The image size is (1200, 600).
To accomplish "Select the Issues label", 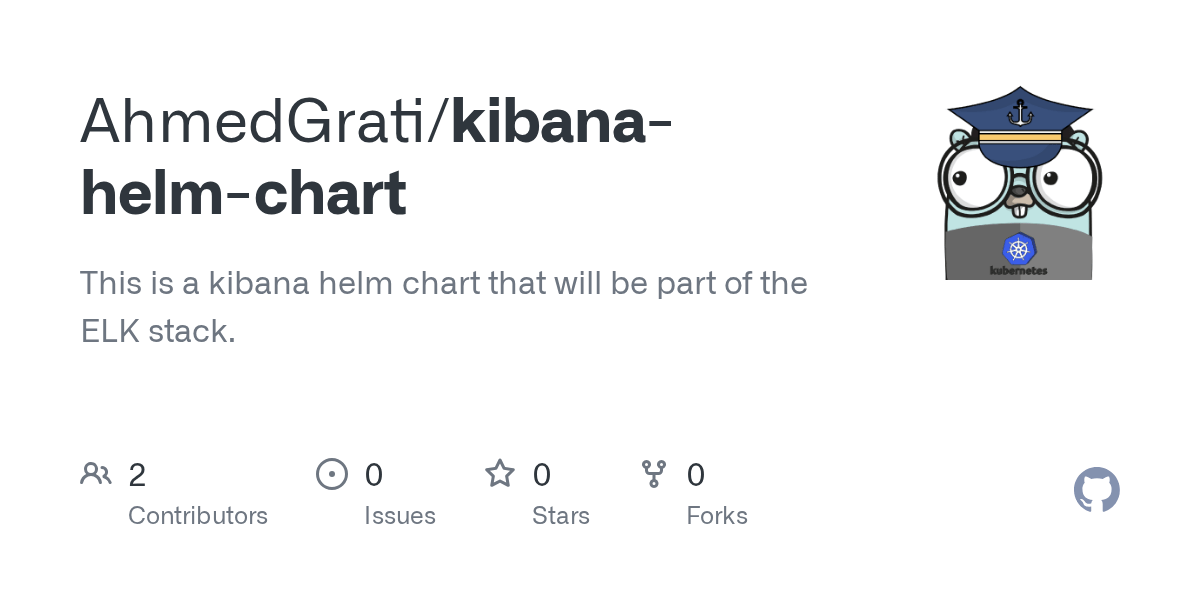I will pos(400,516).
